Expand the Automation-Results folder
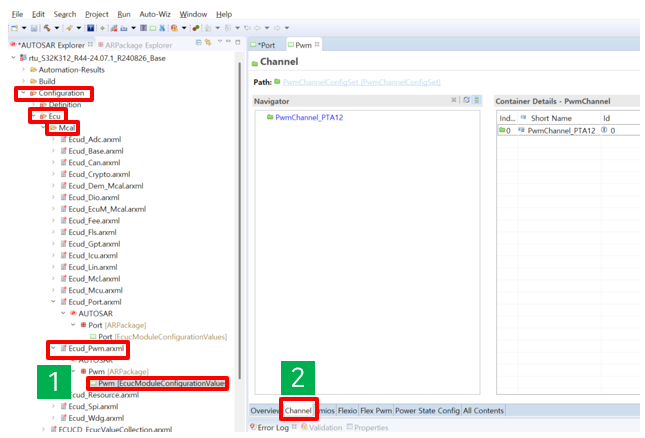This screenshot has height=438, width=645. 23,70
